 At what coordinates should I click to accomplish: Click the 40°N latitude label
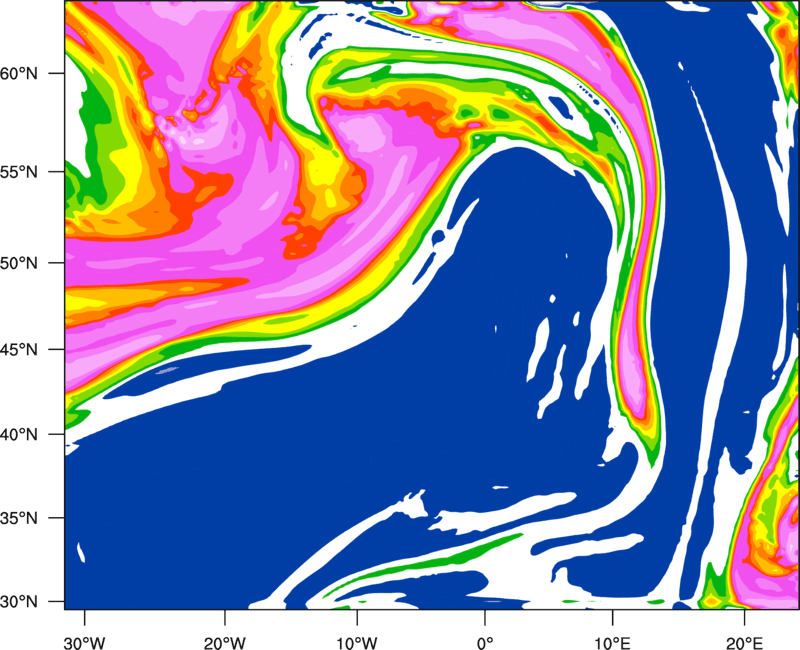coord(19,434)
